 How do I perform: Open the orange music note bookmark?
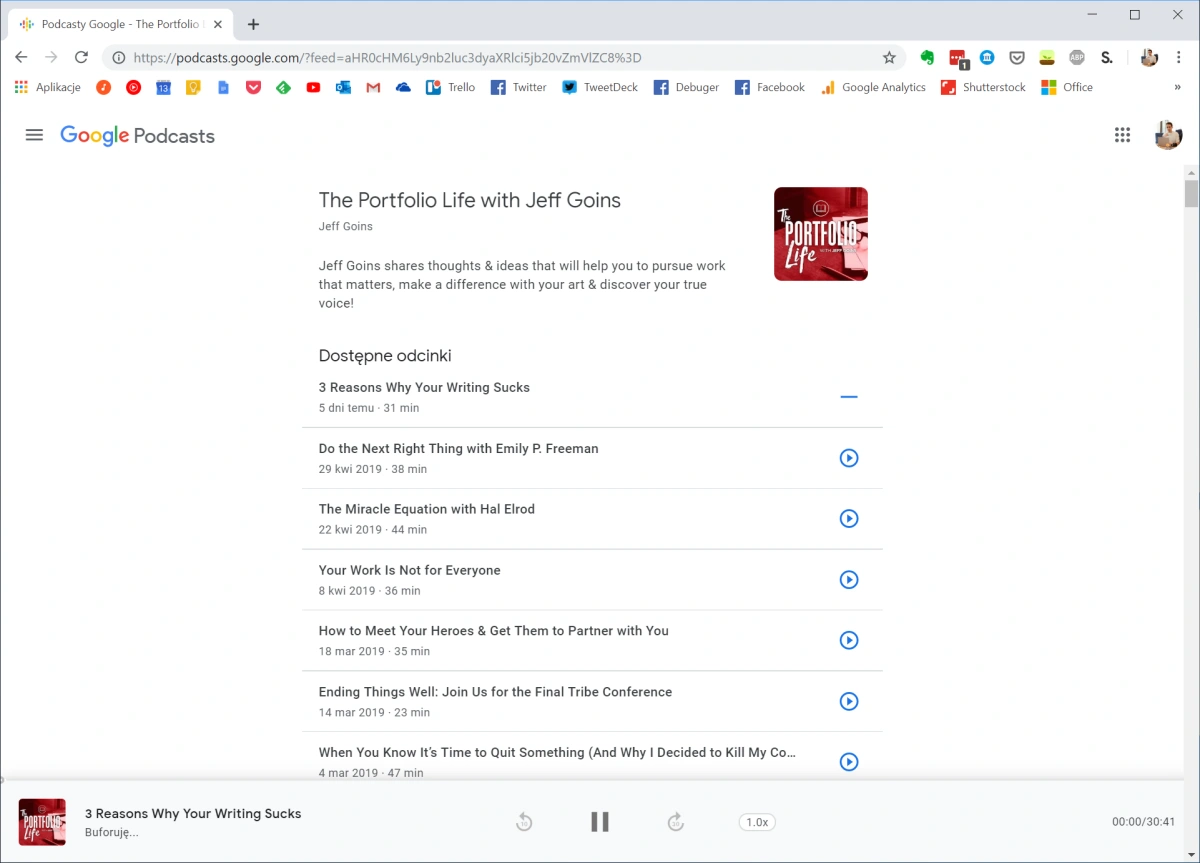click(103, 88)
